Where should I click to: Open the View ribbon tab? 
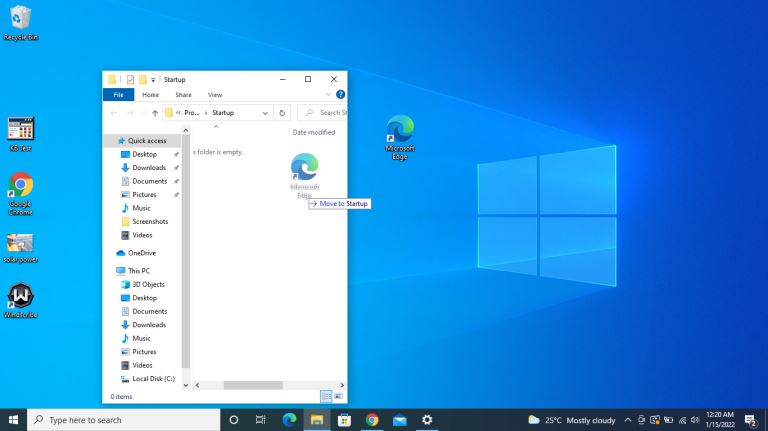pyautogui.click(x=215, y=95)
